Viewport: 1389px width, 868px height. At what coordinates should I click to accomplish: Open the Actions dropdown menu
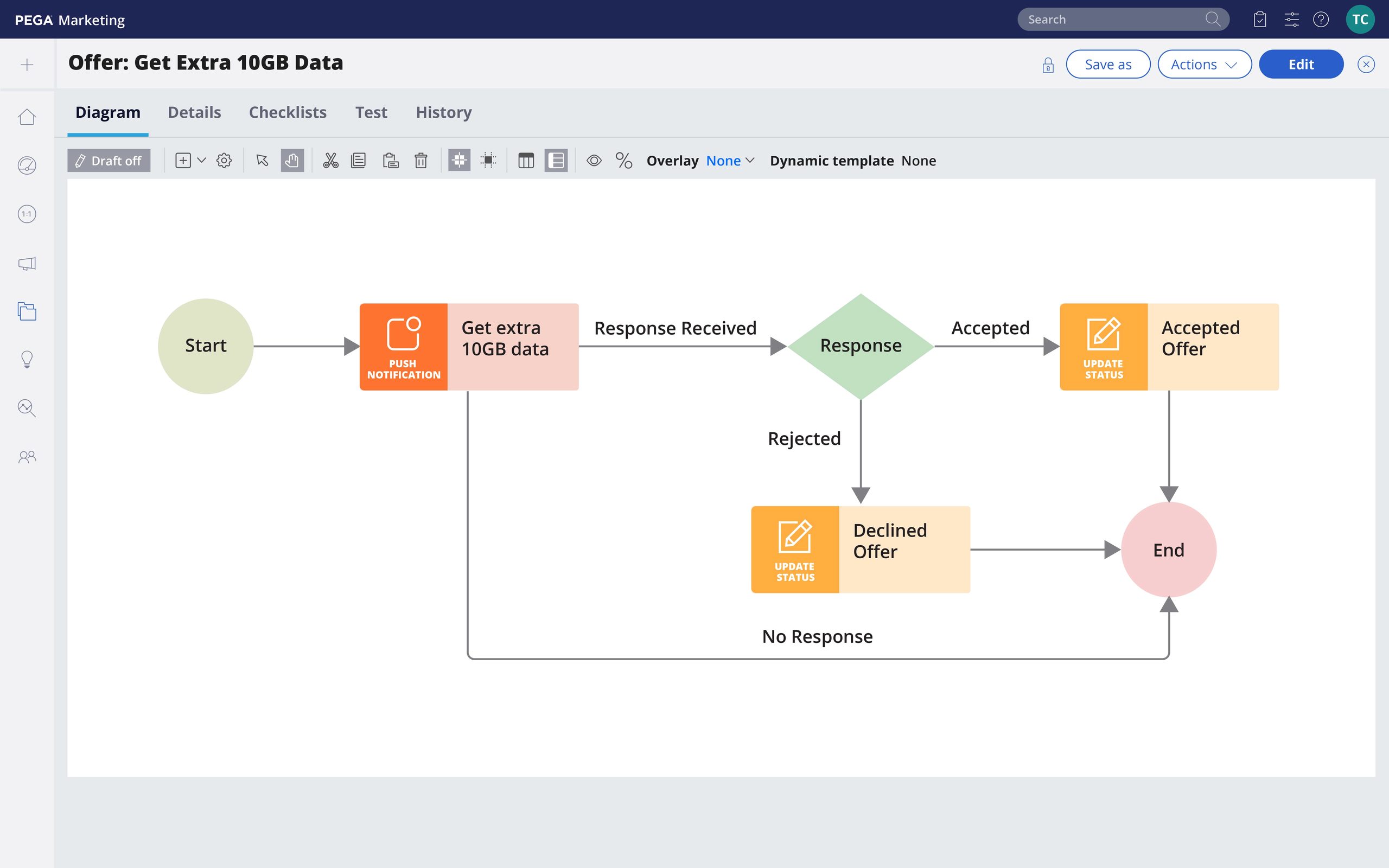1203,65
